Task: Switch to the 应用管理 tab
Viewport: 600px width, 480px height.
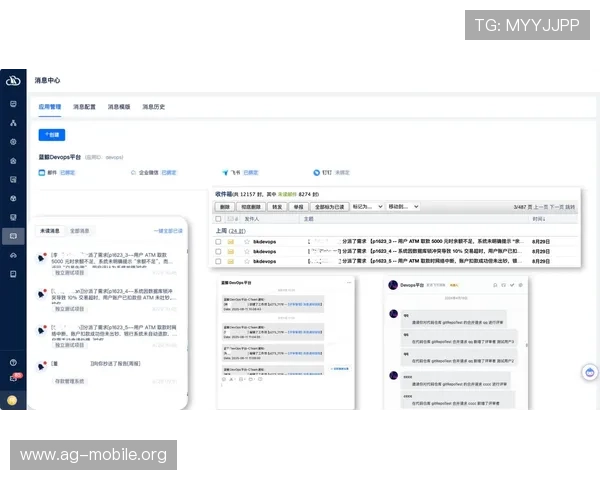Action: (50, 107)
